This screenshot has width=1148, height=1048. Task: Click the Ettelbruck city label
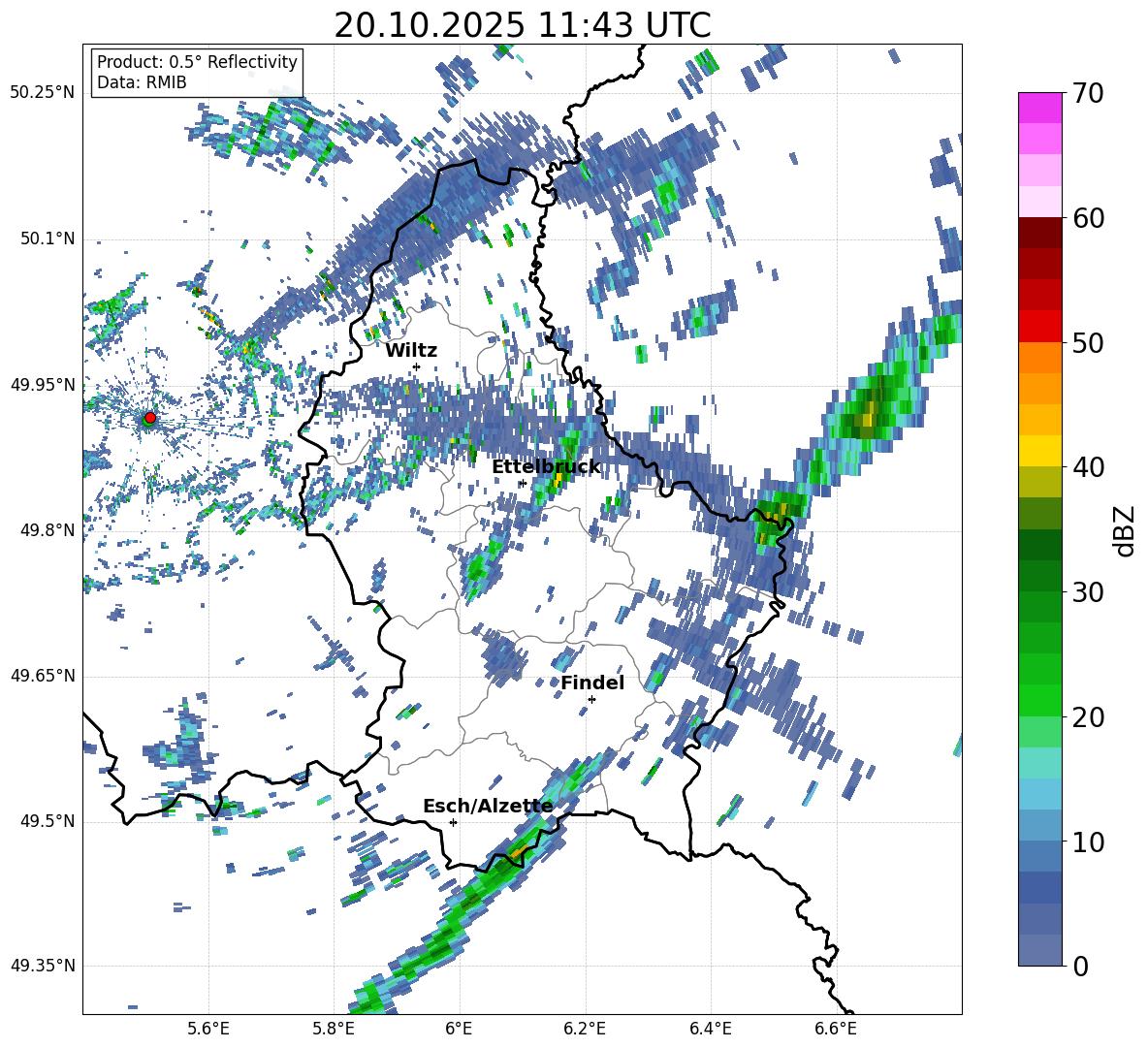pos(546,467)
